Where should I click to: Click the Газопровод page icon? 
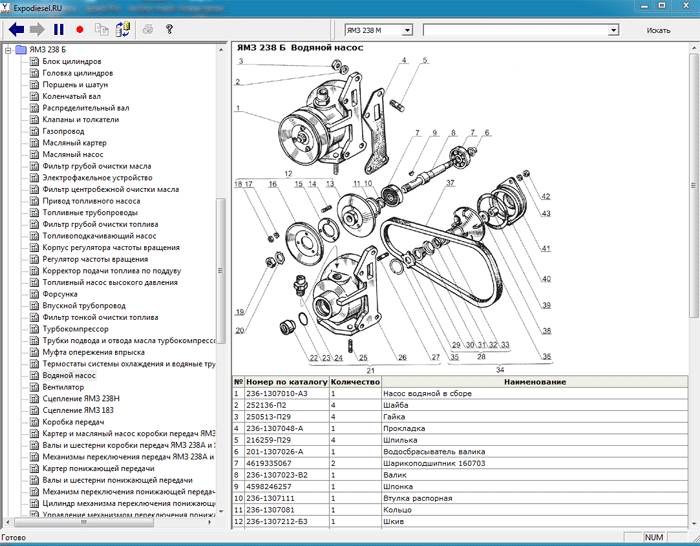pos(34,131)
